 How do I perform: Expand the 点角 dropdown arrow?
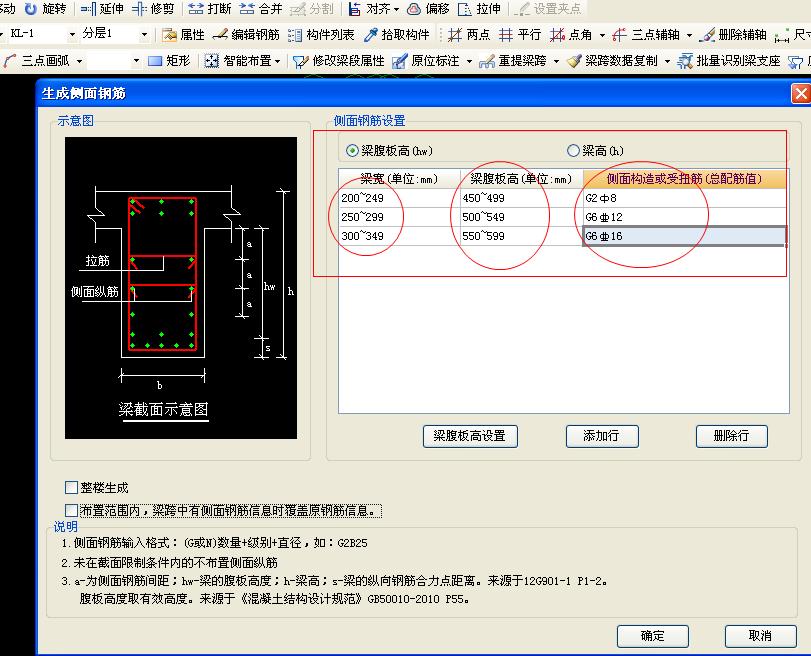602,35
